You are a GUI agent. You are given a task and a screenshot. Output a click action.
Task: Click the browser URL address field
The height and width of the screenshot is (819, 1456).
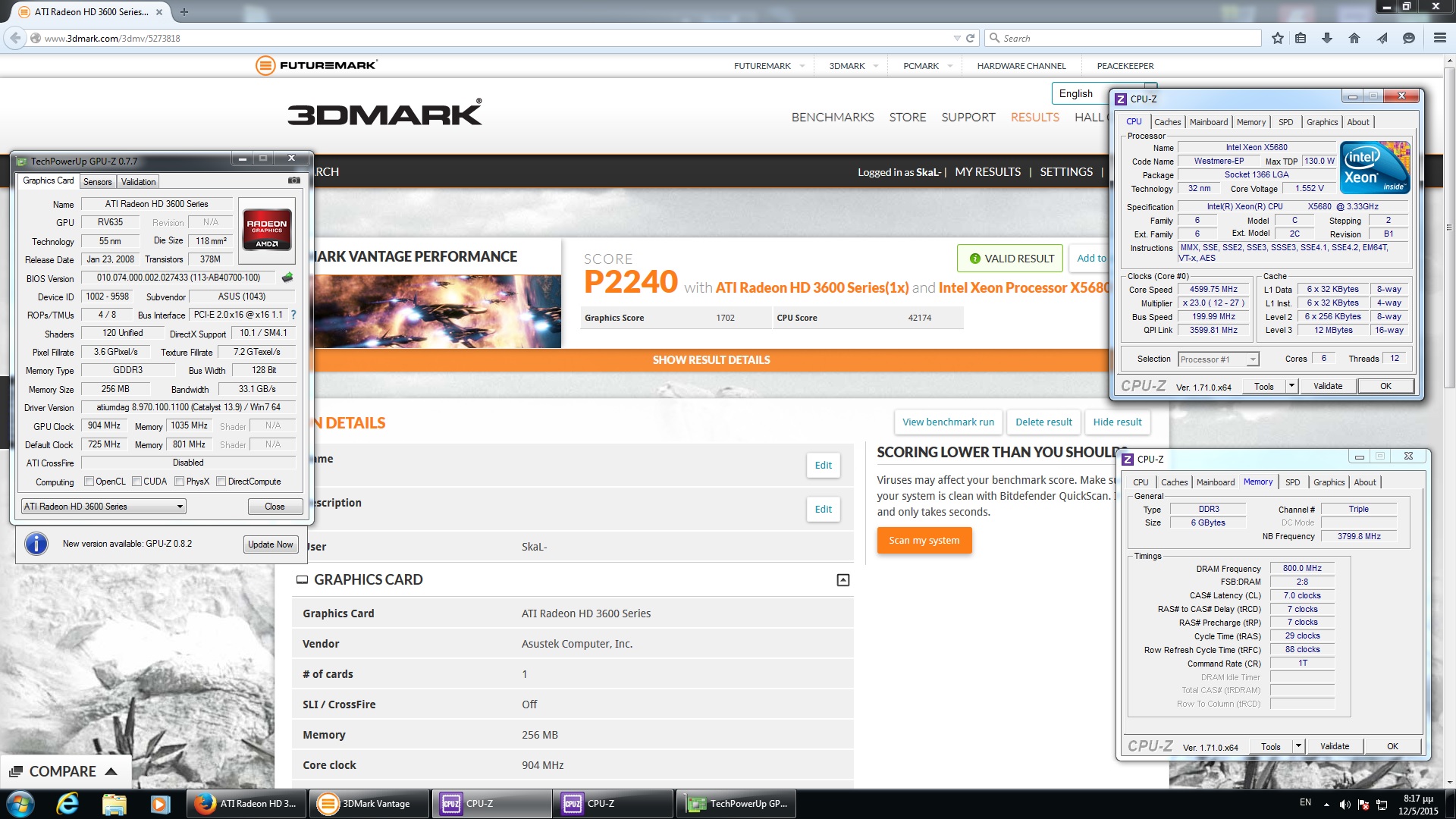point(493,38)
